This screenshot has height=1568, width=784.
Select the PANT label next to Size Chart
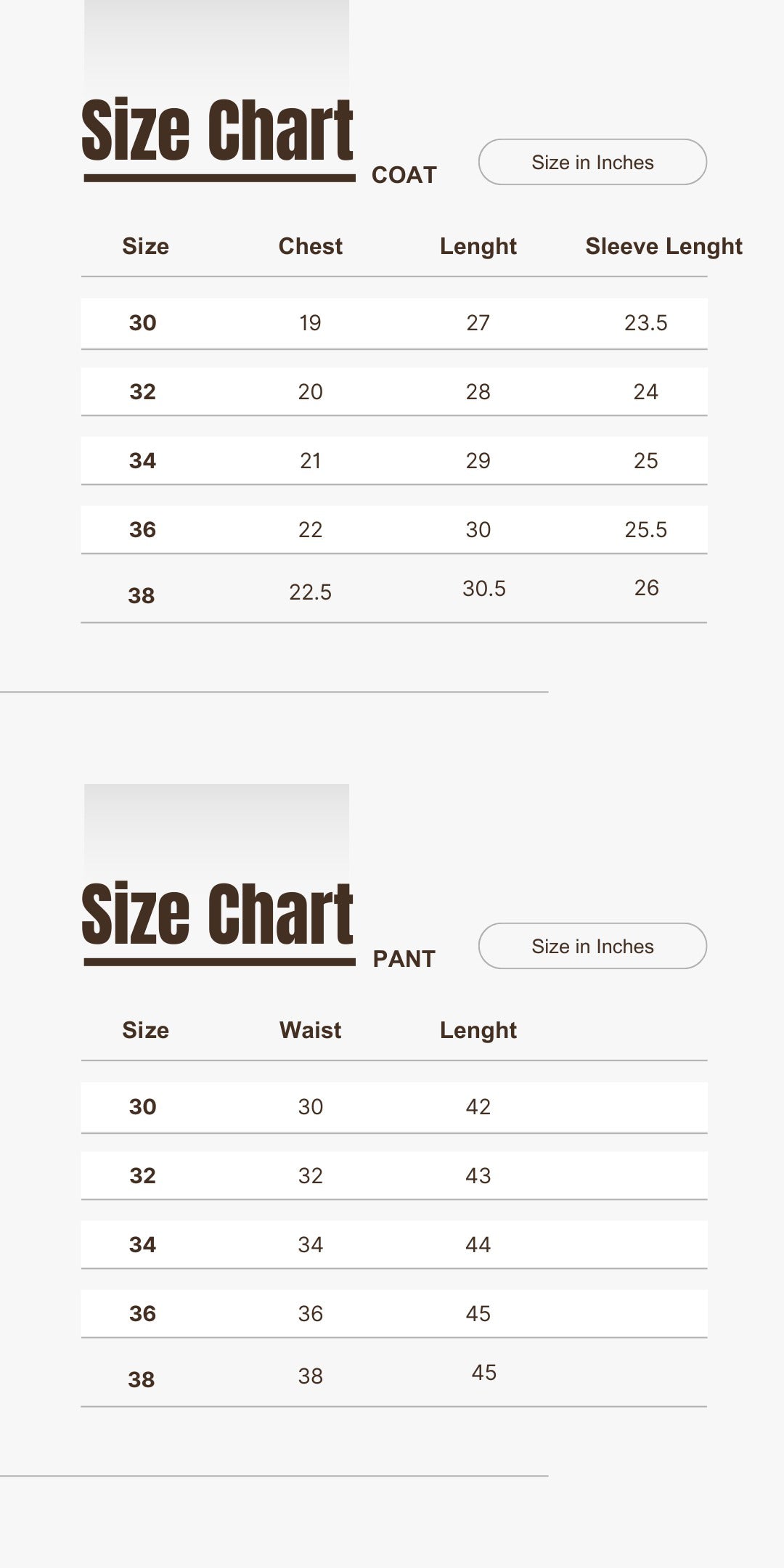click(x=404, y=959)
